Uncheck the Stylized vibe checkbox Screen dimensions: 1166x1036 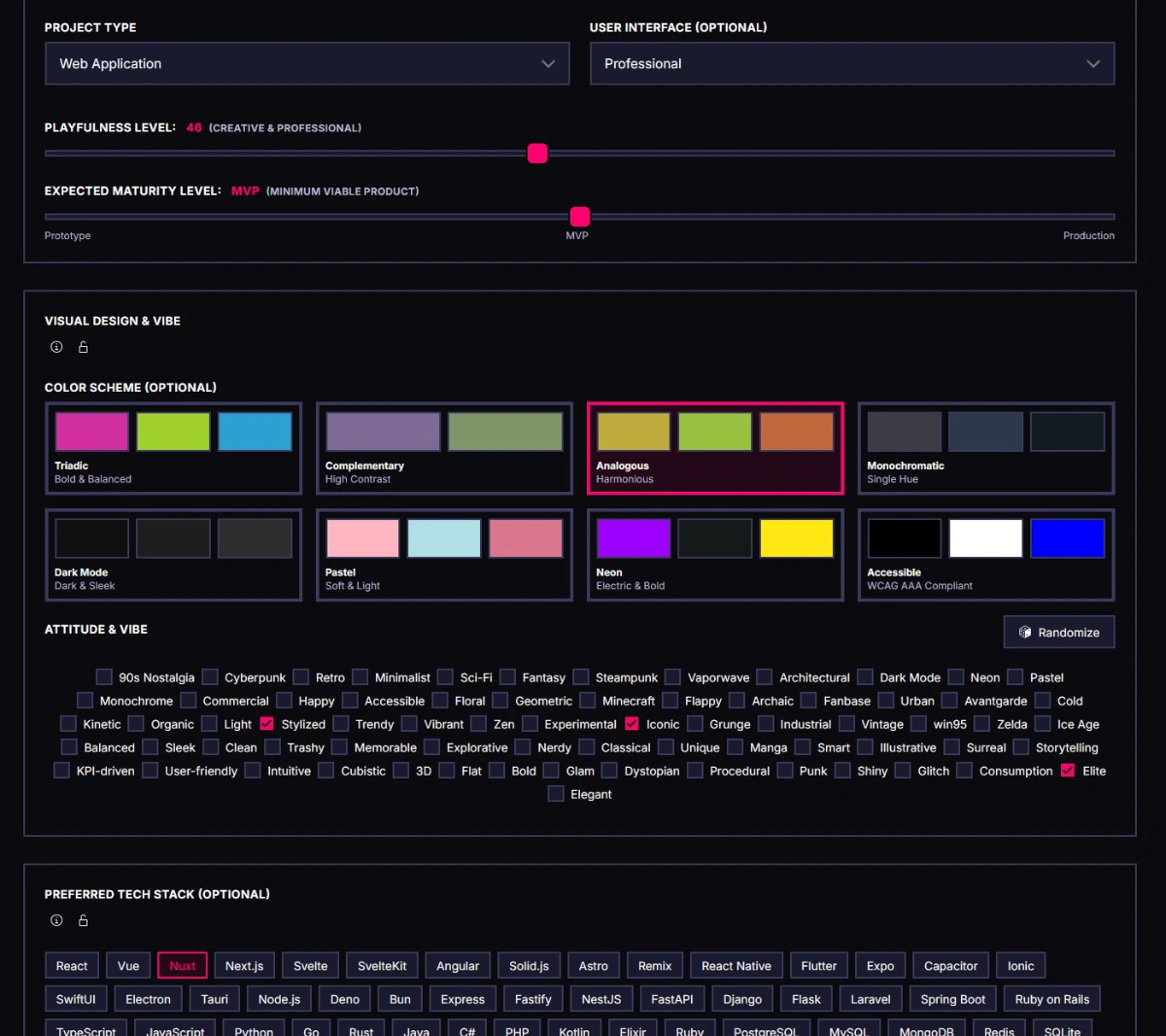point(266,724)
